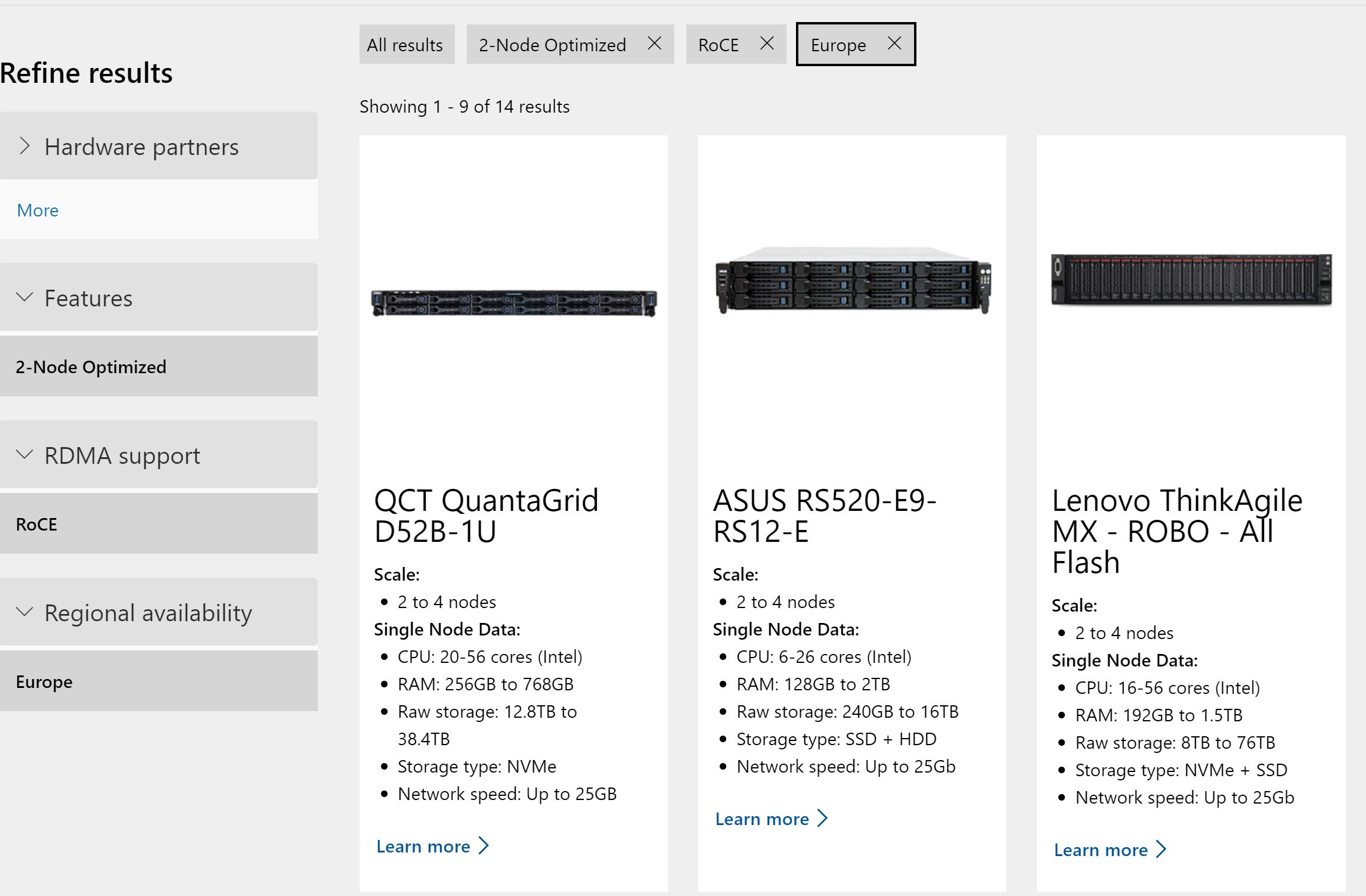Viewport: 1366px width, 896px height.
Task: Open Learn more for ASUS RS520-E9-RS12-E
Action: pos(772,819)
